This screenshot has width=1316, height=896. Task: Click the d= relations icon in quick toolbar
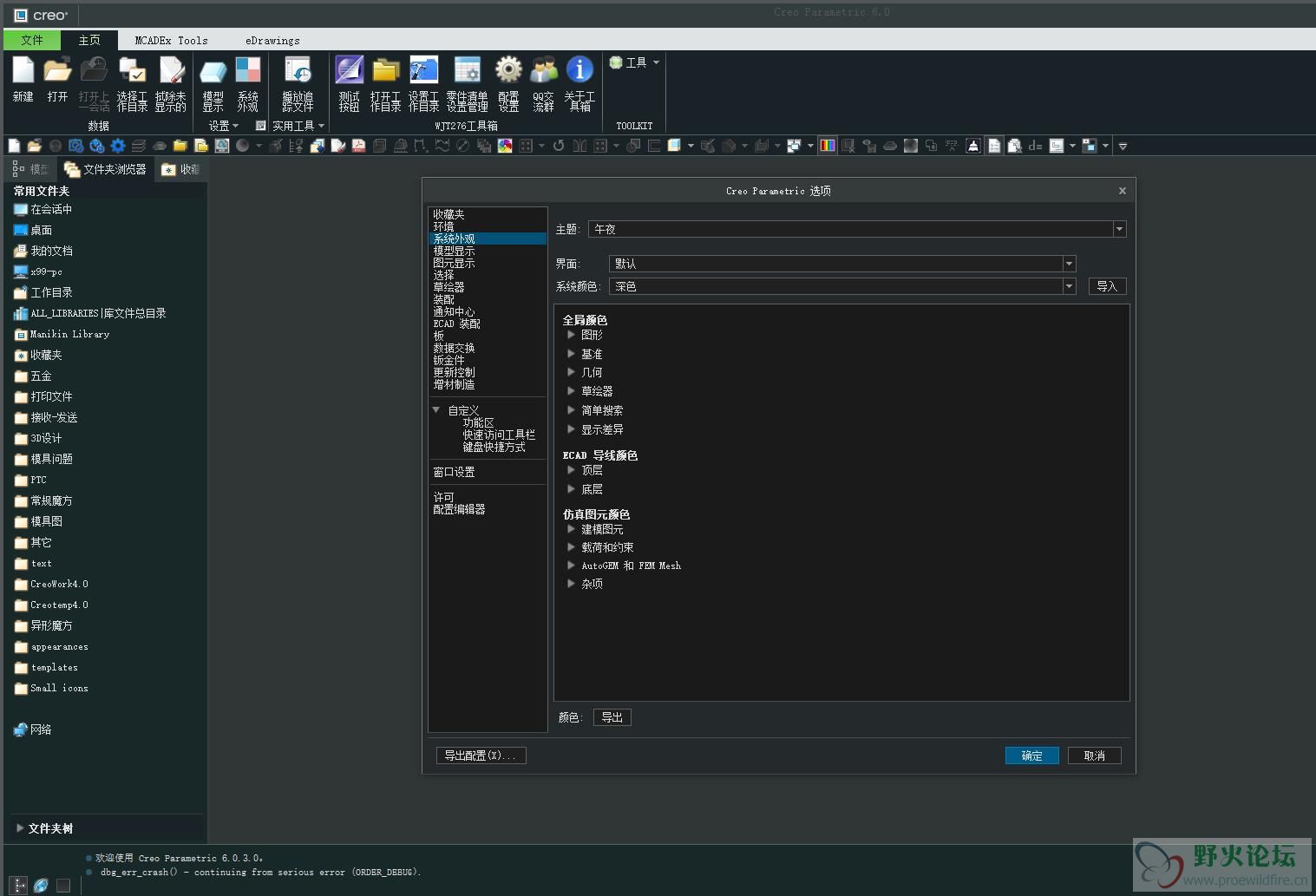click(x=1035, y=146)
